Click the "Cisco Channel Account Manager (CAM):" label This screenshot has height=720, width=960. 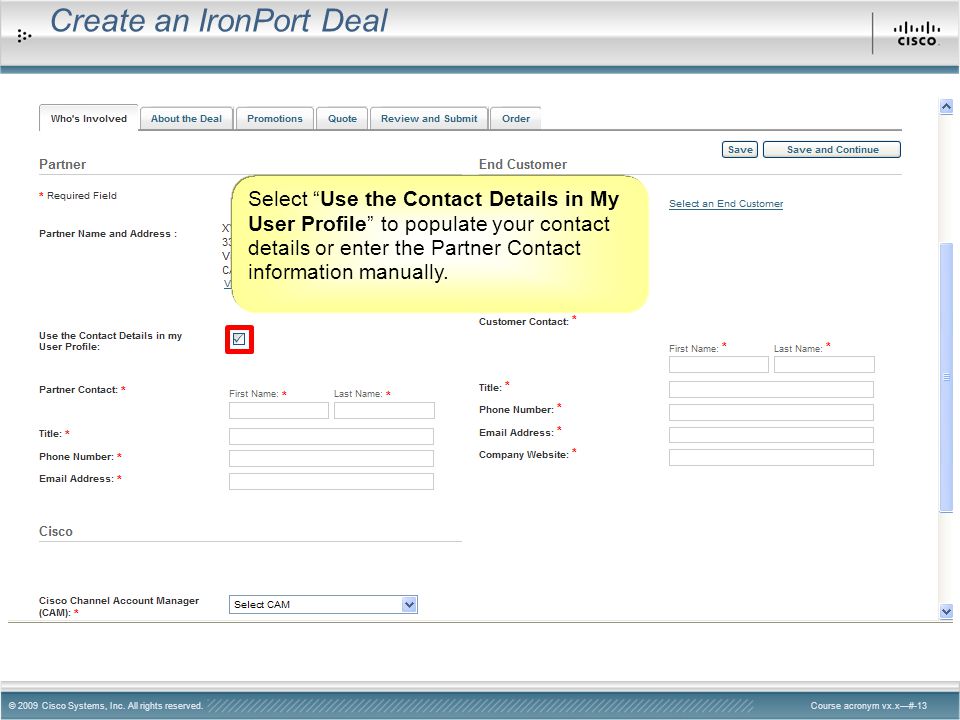pyautogui.click(x=119, y=607)
